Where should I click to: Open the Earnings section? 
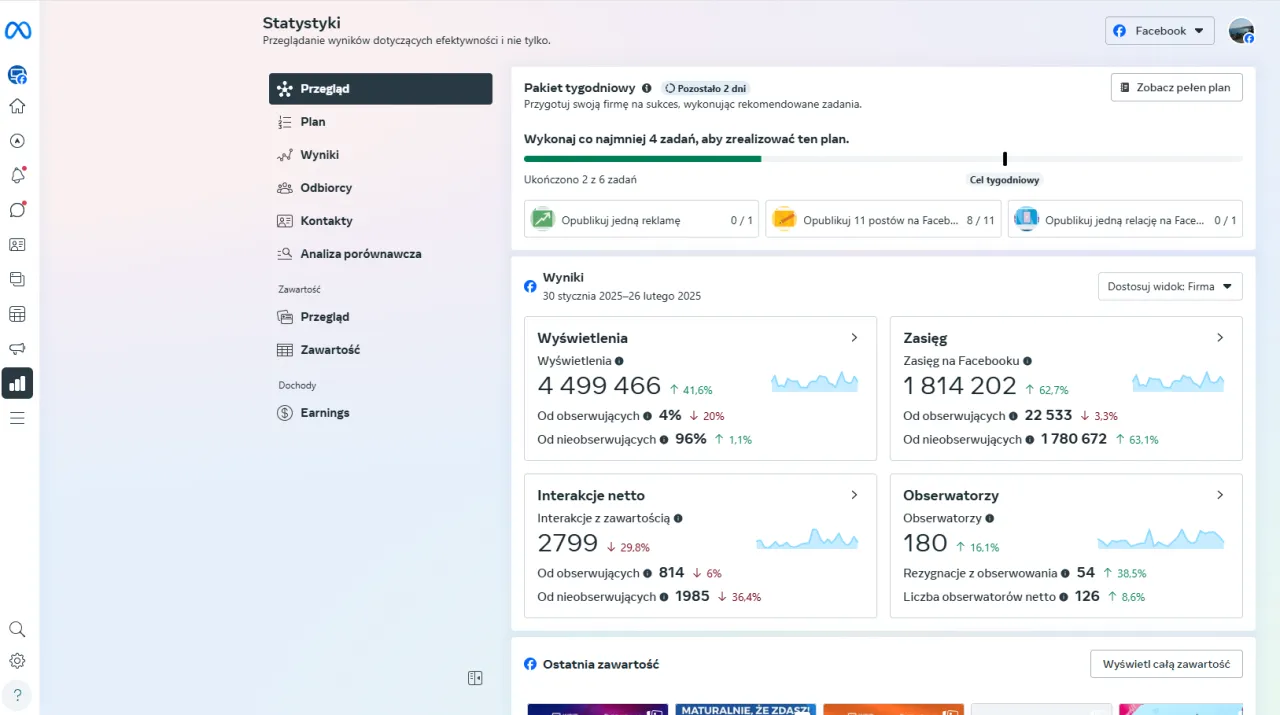(x=324, y=412)
